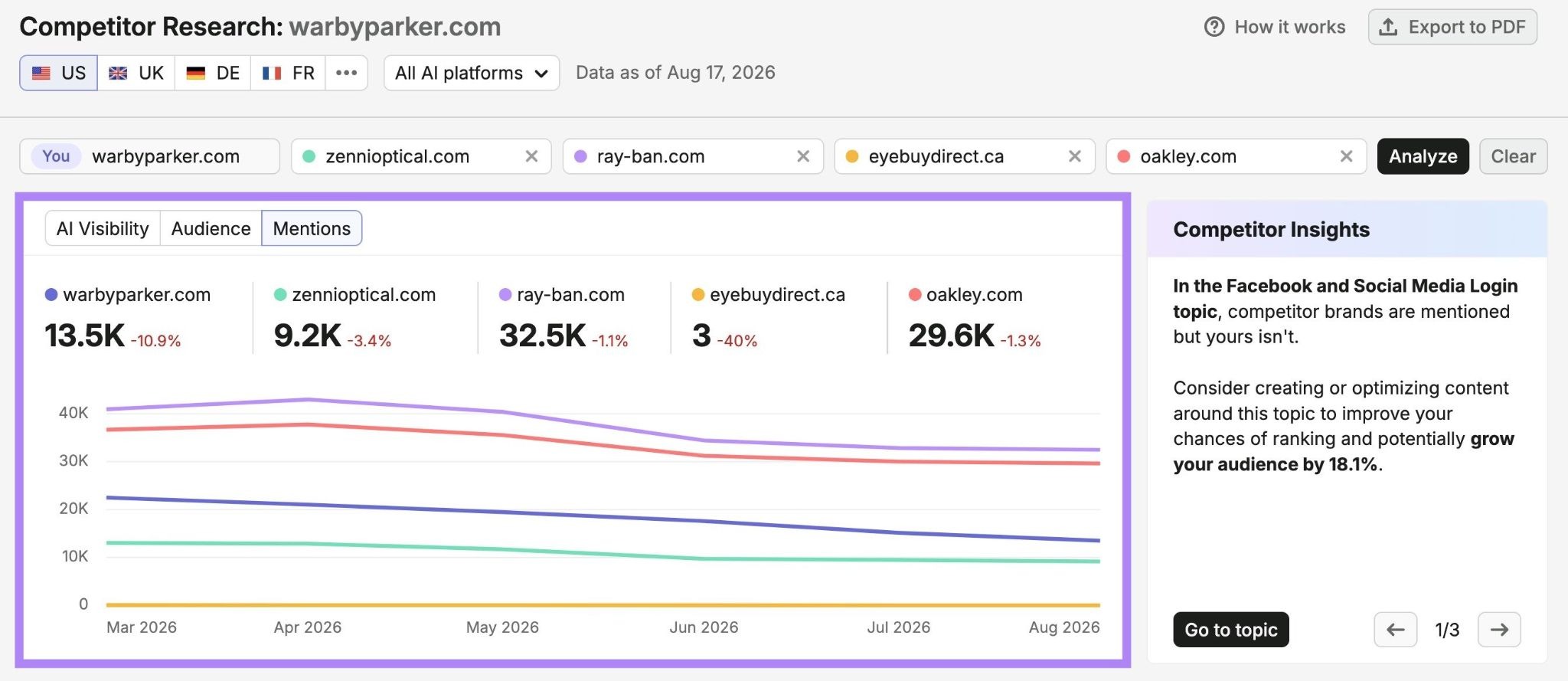
Task: Click Export to PDF button
Action: coord(1452,27)
